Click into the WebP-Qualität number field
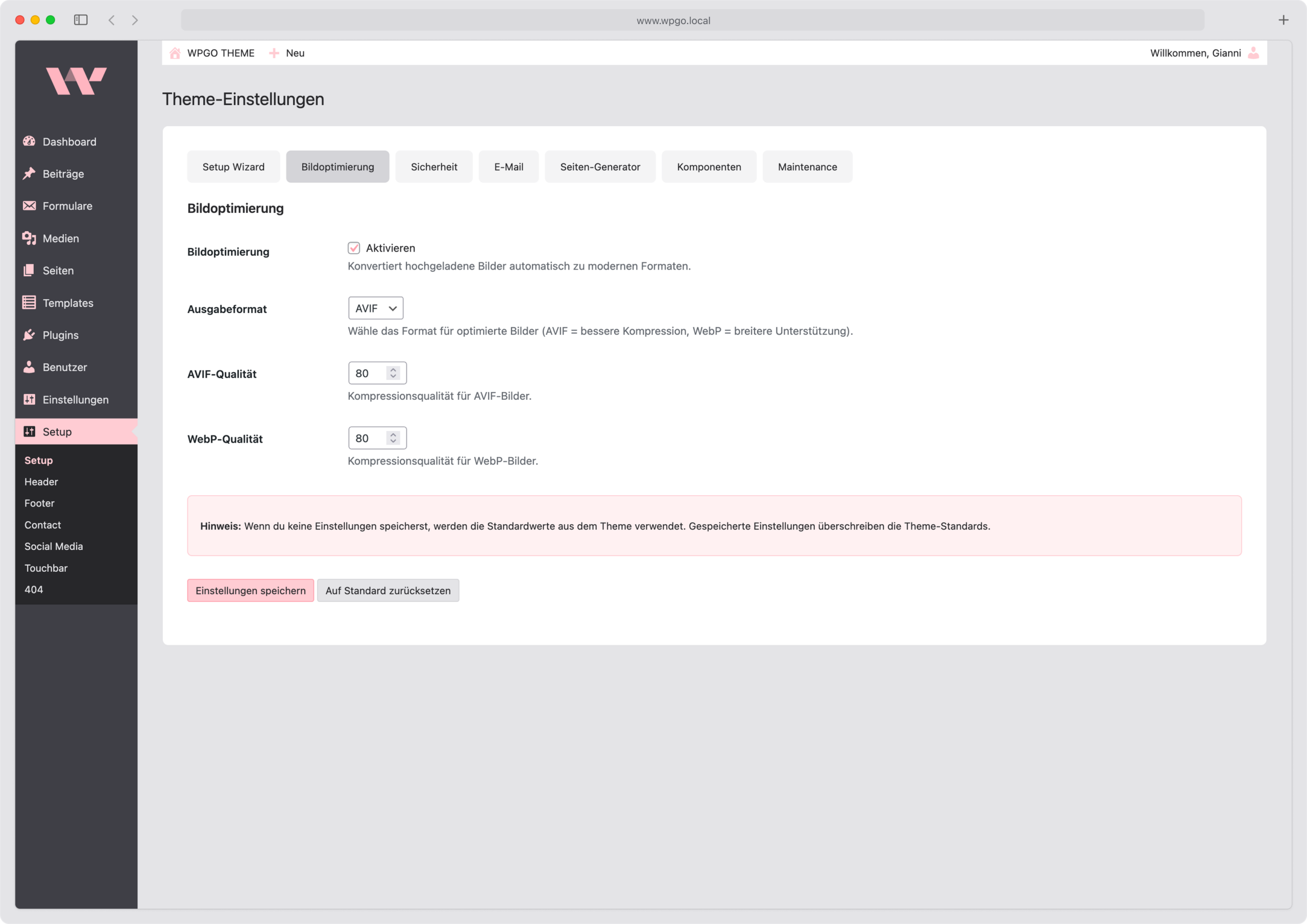Screen dimensions: 1307x924 367,438
